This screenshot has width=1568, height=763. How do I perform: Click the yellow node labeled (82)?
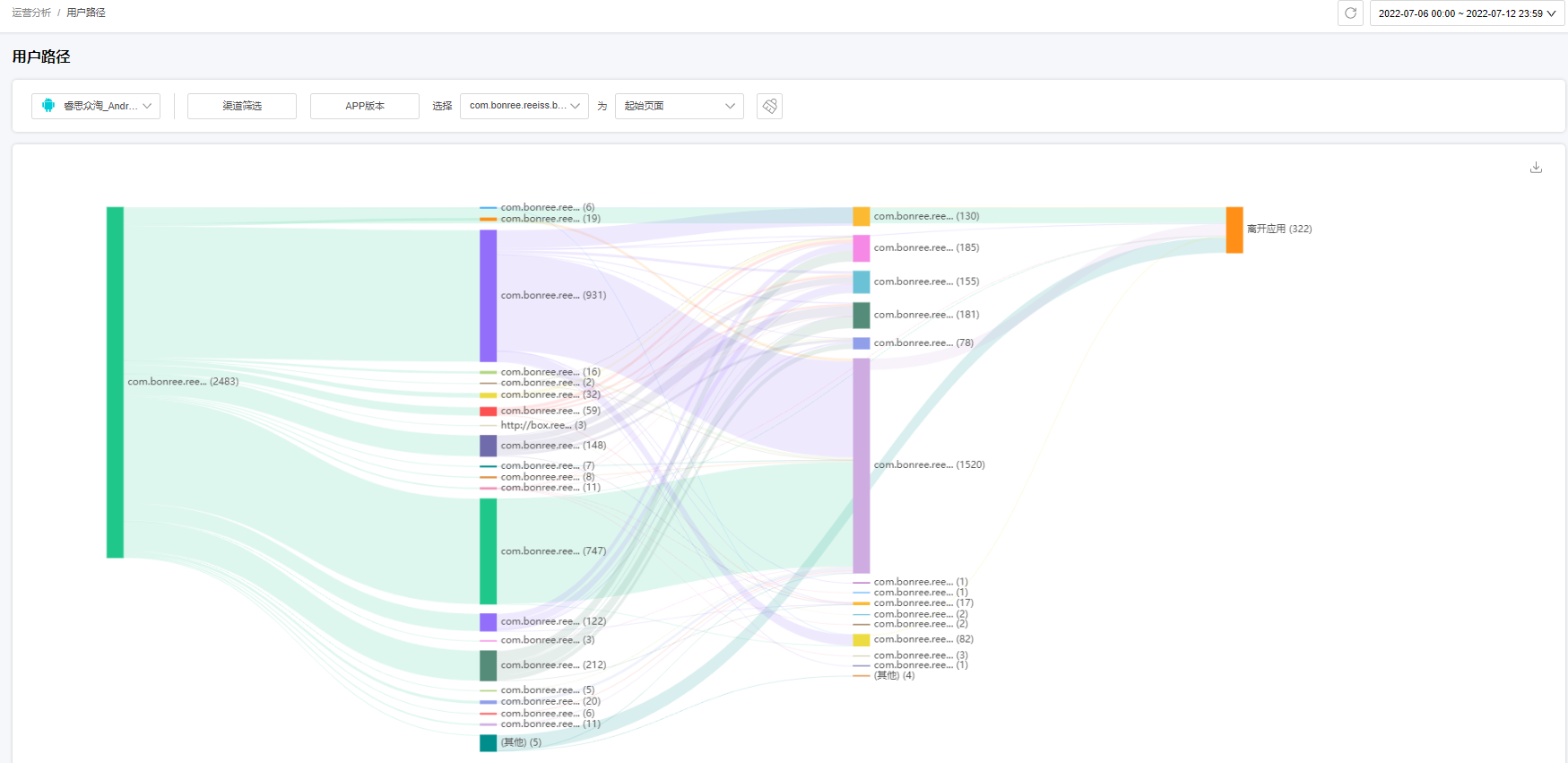coord(861,640)
